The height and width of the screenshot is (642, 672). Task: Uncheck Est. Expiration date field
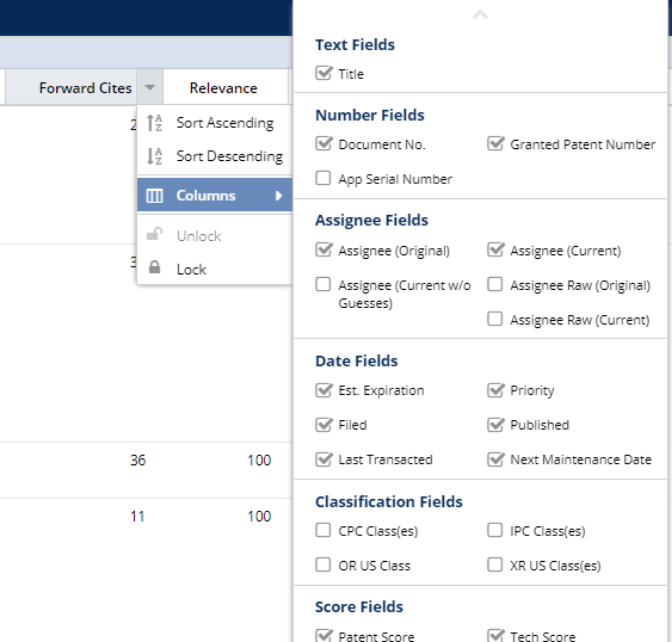coord(324,390)
